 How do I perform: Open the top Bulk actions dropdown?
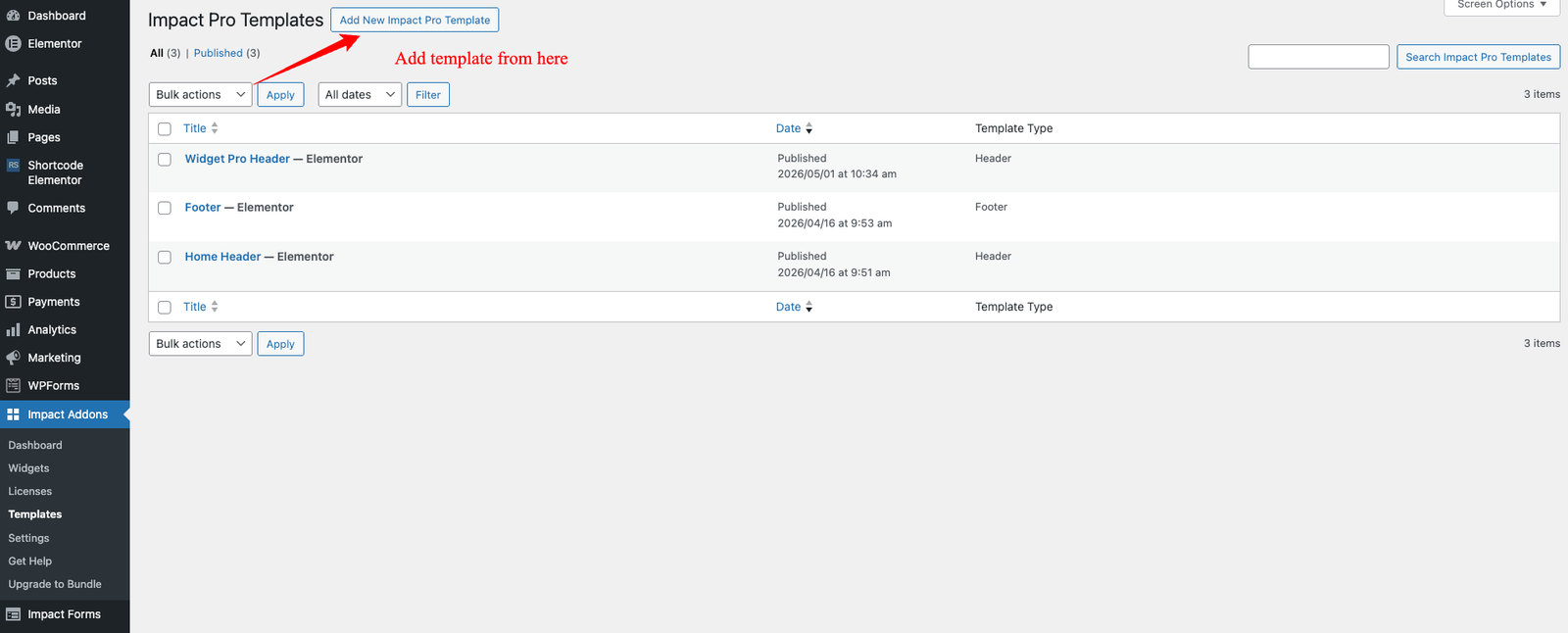200,95
